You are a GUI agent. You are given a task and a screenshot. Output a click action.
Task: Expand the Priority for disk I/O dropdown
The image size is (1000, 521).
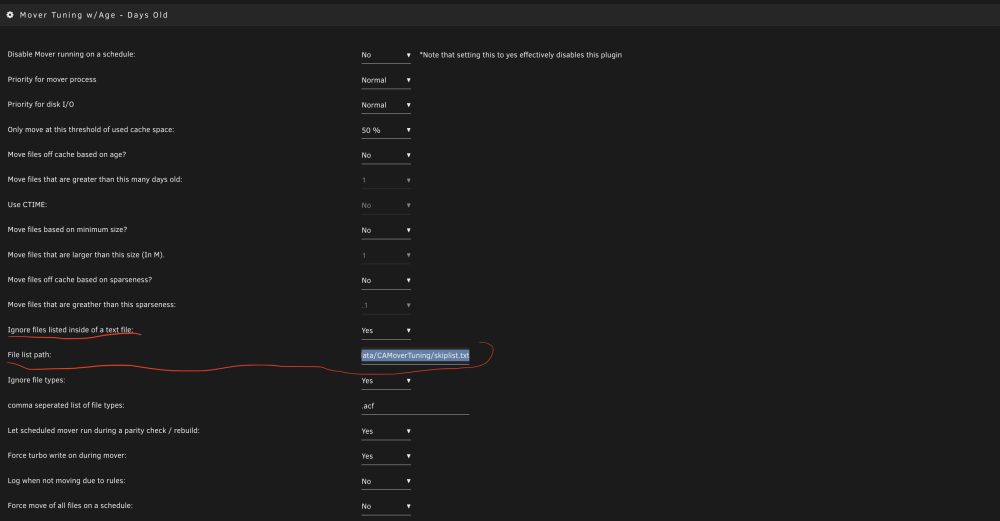pyautogui.click(x=386, y=105)
